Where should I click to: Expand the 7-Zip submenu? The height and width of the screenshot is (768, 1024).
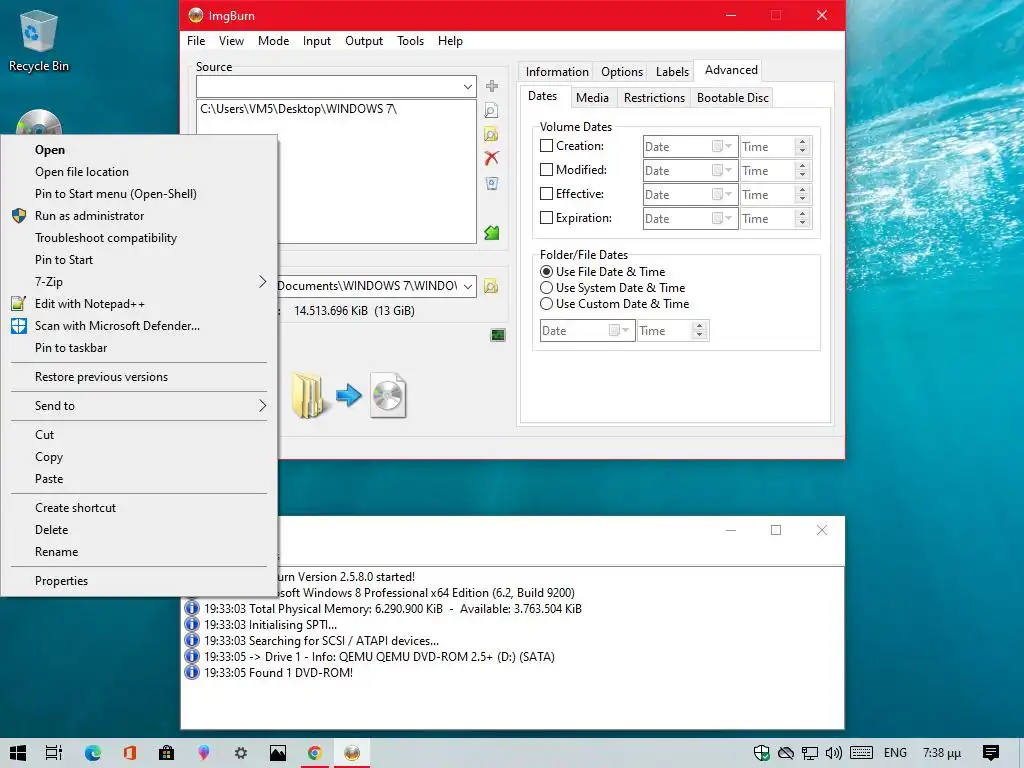click(138, 281)
